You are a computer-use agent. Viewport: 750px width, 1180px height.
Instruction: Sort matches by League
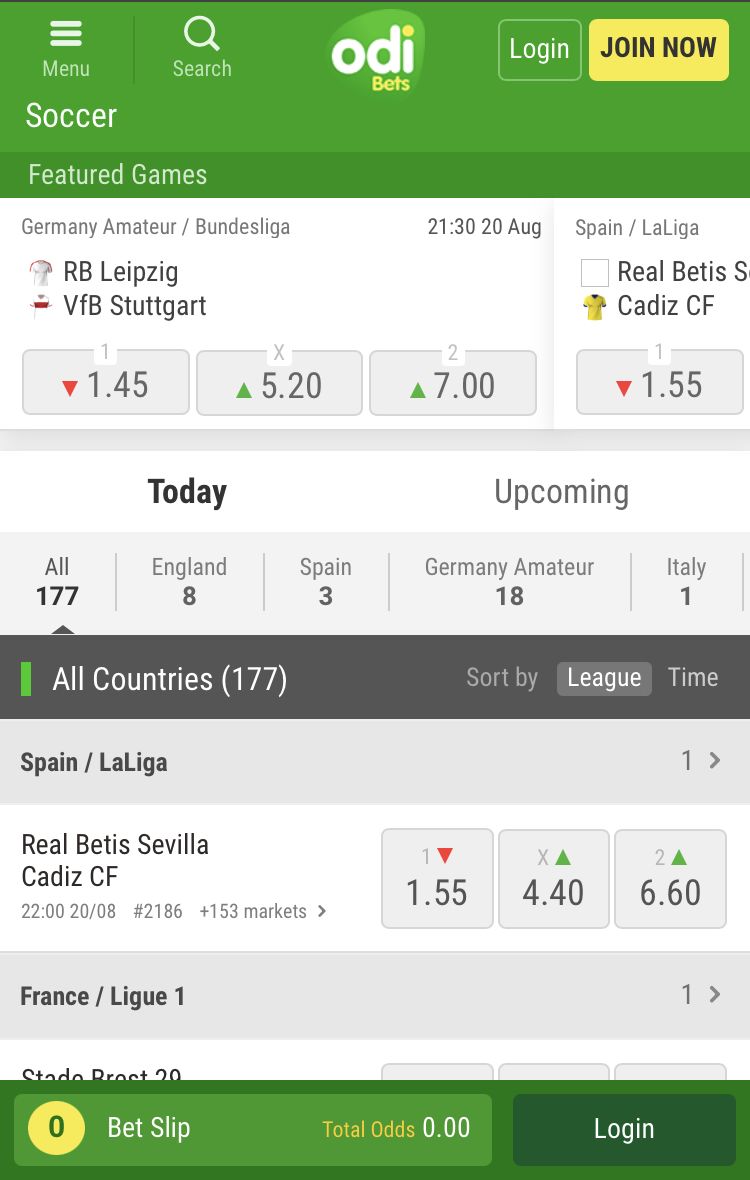point(604,678)
